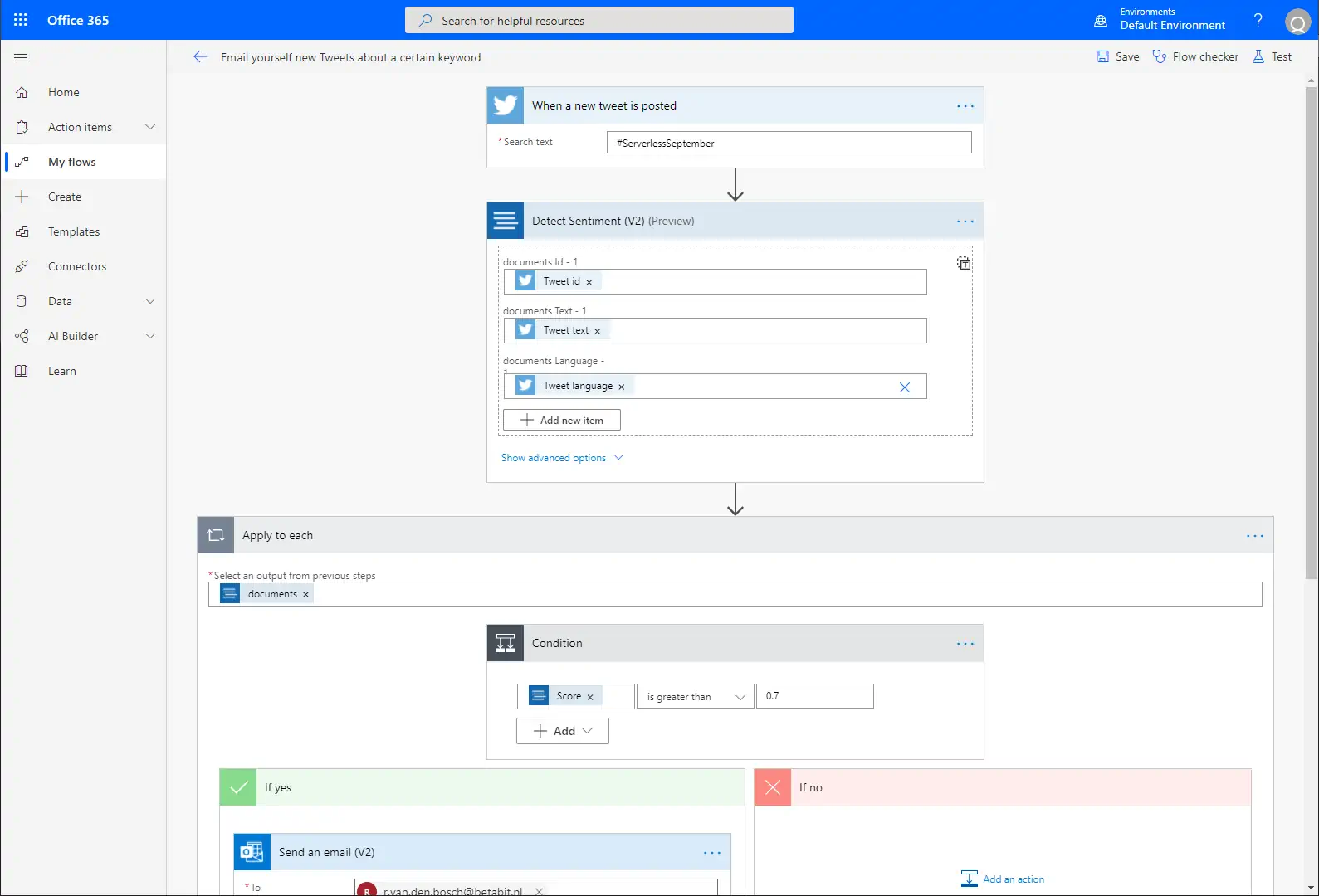Image resolution: width=1319 pixels, height=896 pixels.
Task: Click the Outlook Send an email icon
Action: [252, 852]
